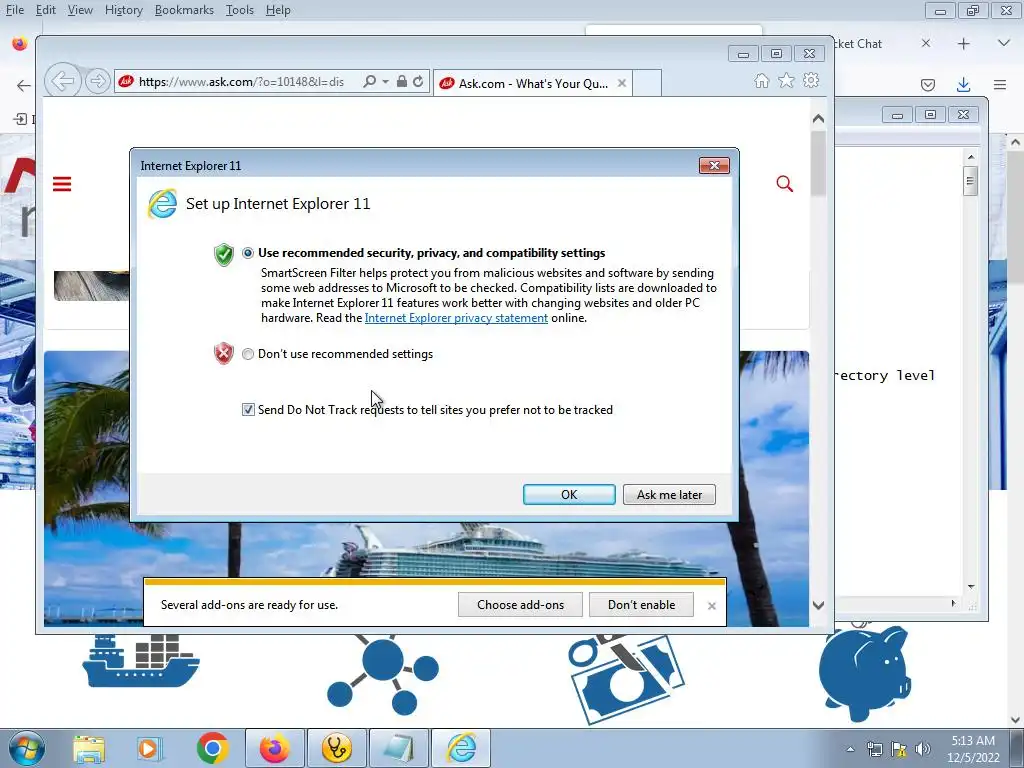
Task: Open the Firefox View menu
Action: (80, 10)
